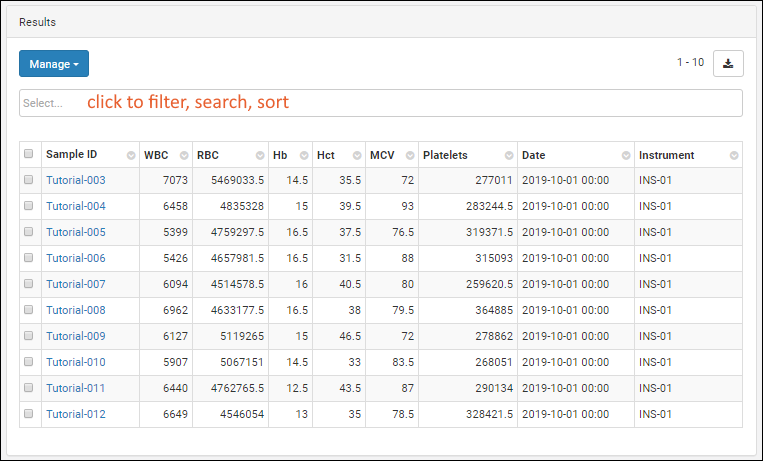Click the MCV column header arrow icon
The image size is (763, 461).
tap(408, 156)
